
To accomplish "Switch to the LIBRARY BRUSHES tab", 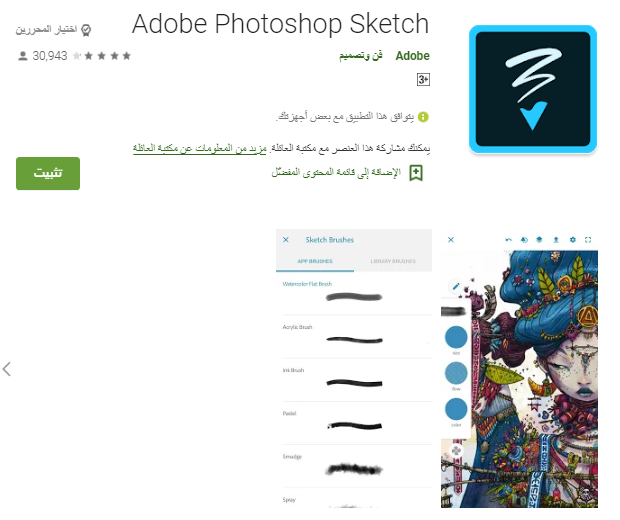I will click(393, 261).
